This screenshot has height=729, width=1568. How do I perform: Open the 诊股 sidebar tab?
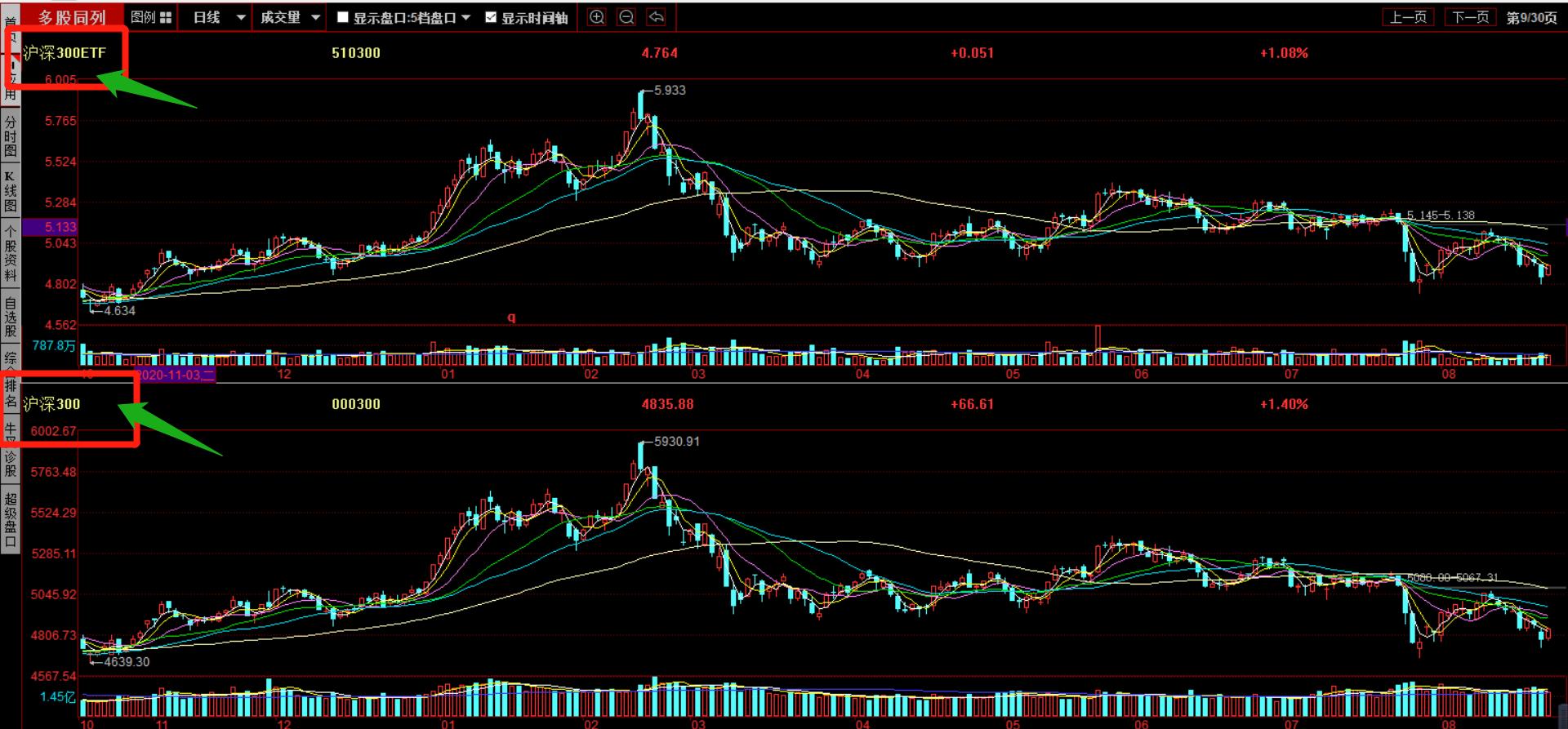coord(10,464)
